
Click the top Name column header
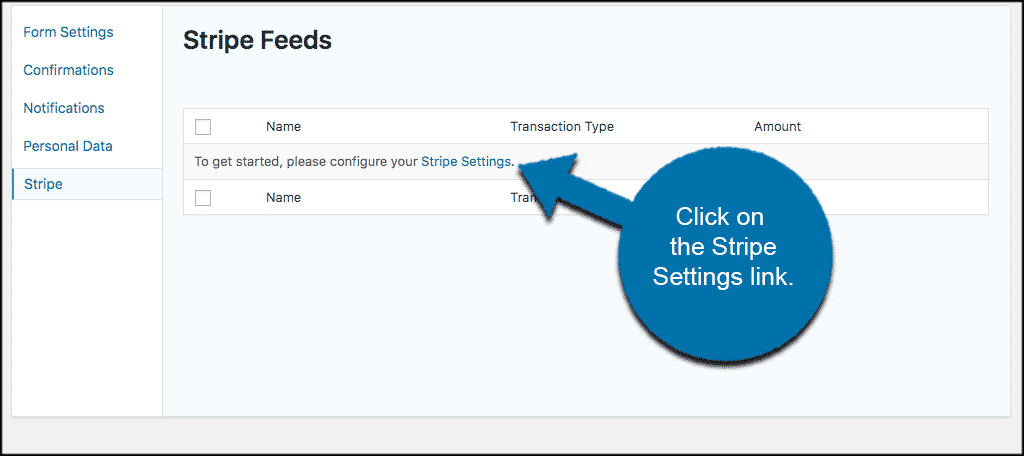click(x=283, y=127)
